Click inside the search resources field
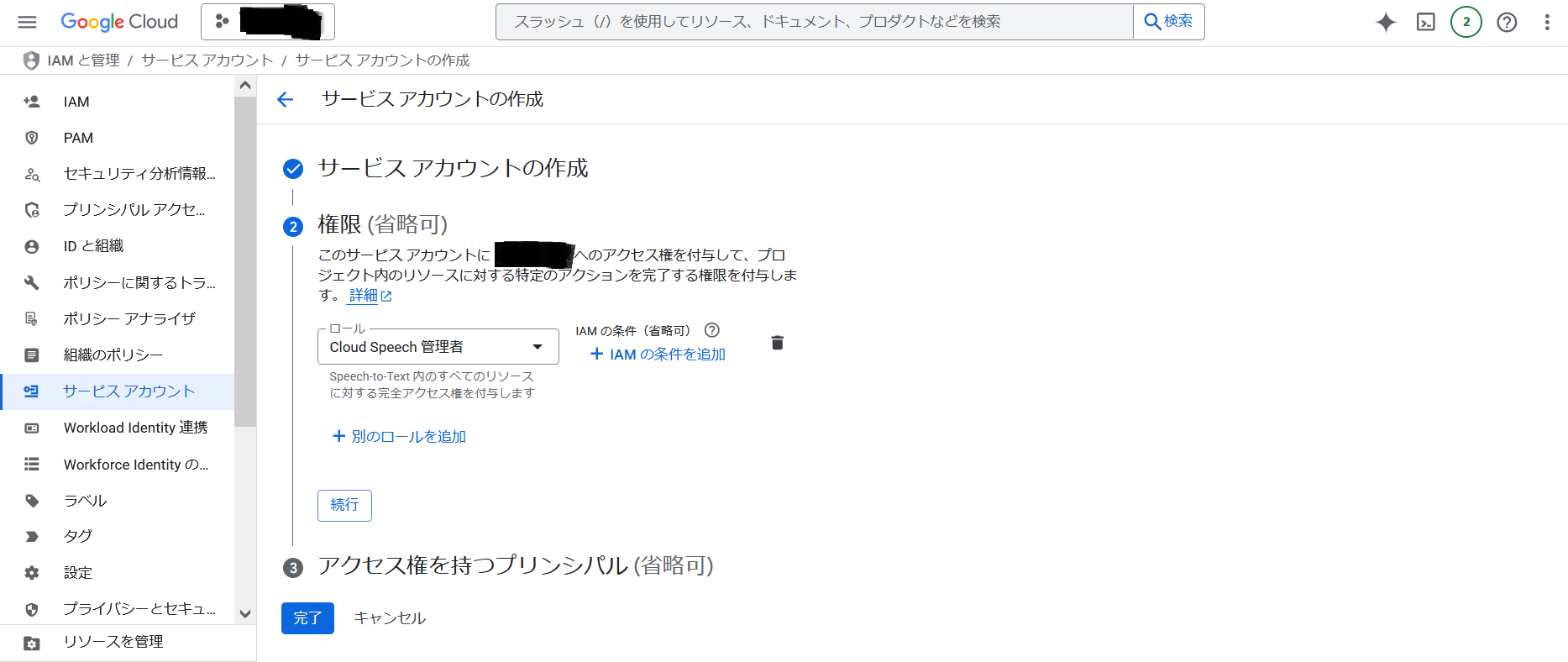 813,22
